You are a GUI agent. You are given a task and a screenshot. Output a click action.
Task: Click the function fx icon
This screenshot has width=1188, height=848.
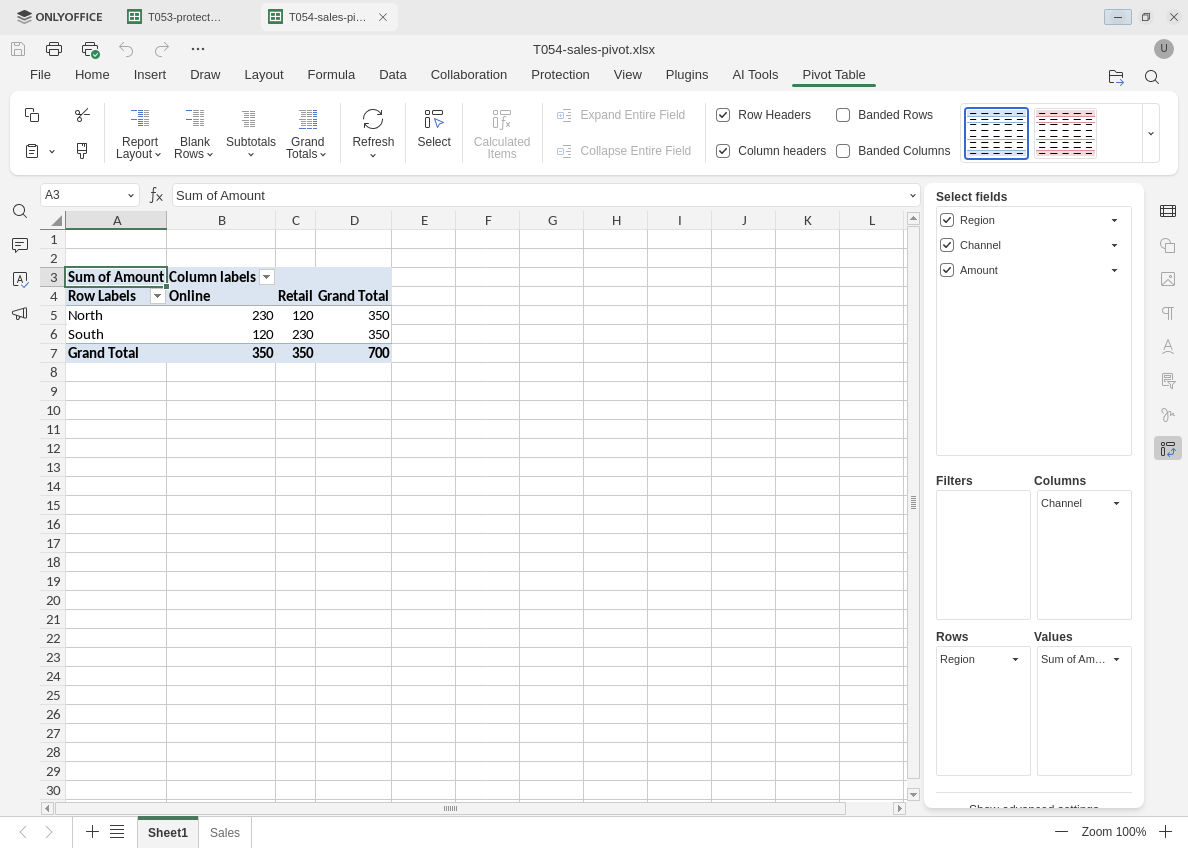(156, 196)
